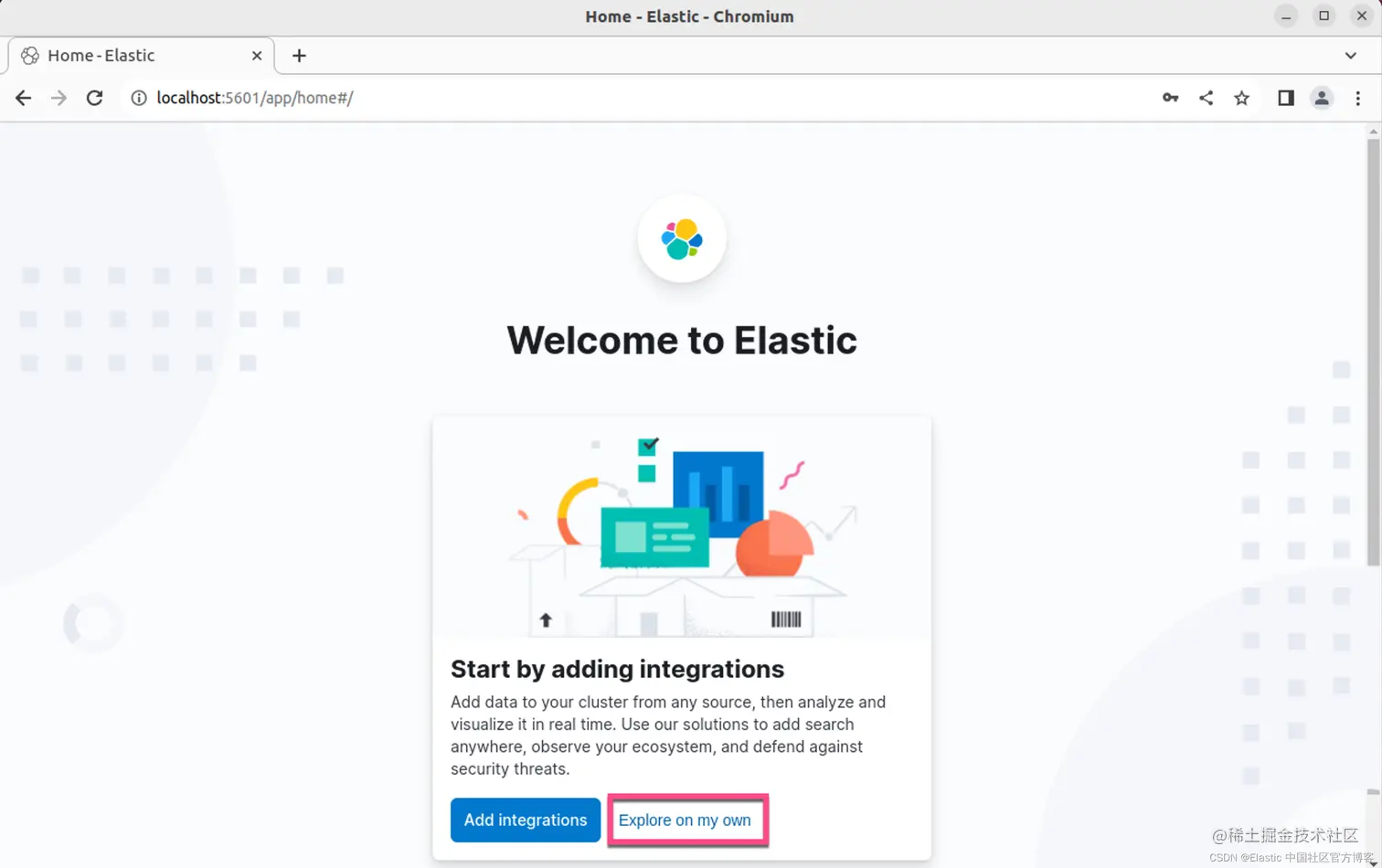Screen dimensions: 1382x868
Task: Click Start by adding integrations heading
Action: click(617, 669)
